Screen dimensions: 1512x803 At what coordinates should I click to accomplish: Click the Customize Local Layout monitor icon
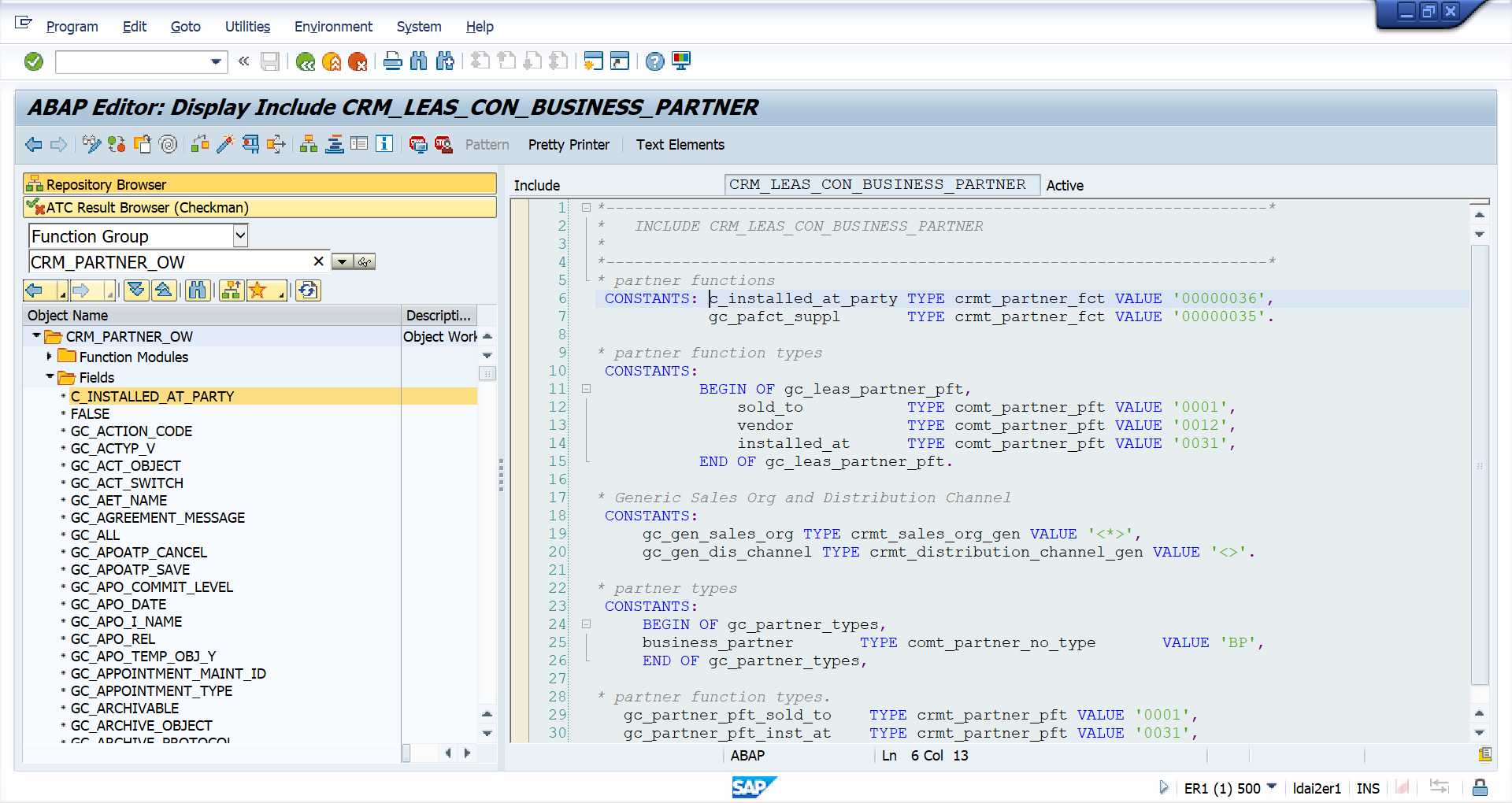(681, 61)
